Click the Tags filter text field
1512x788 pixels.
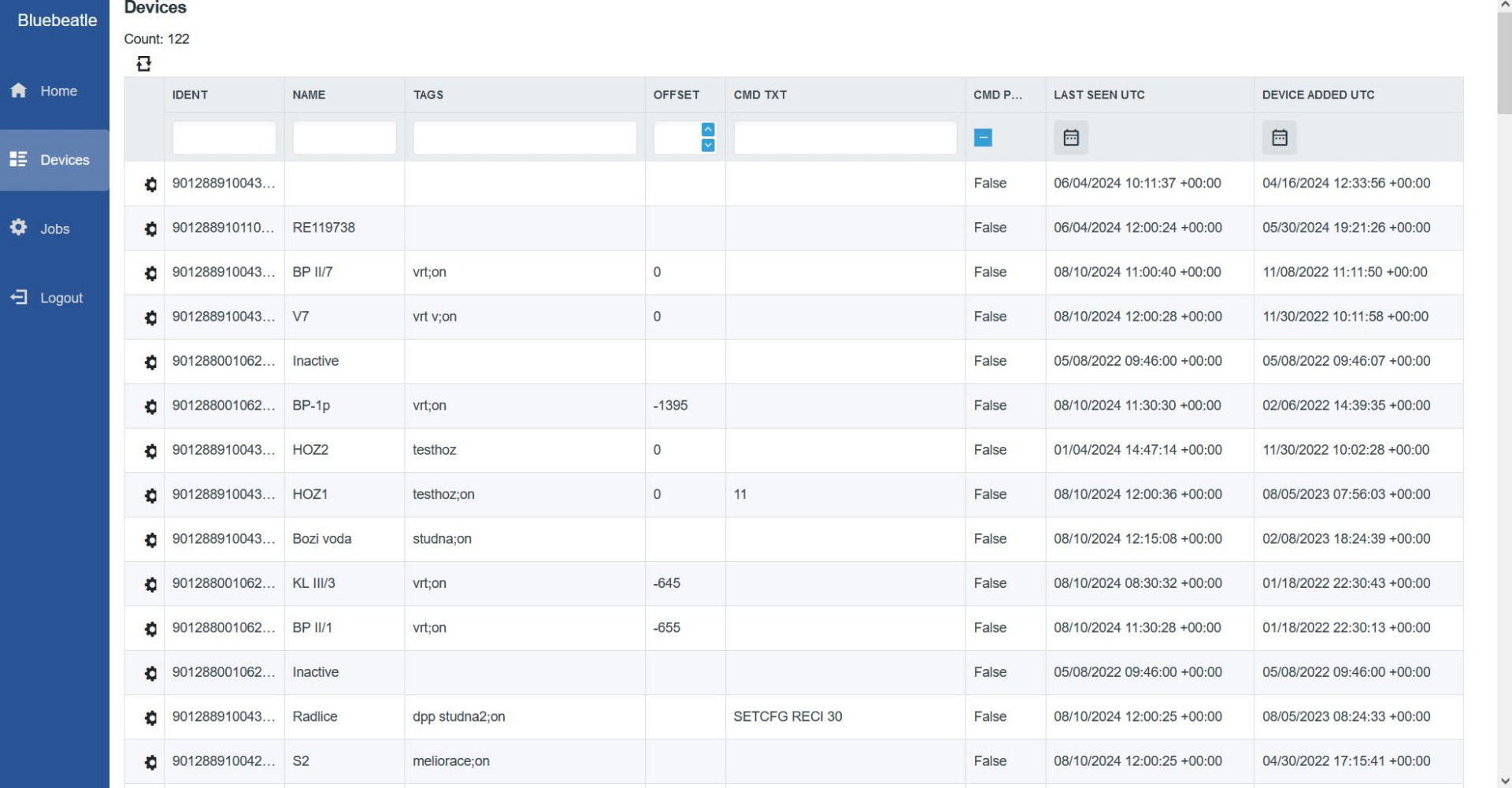(x=524, y=138)
